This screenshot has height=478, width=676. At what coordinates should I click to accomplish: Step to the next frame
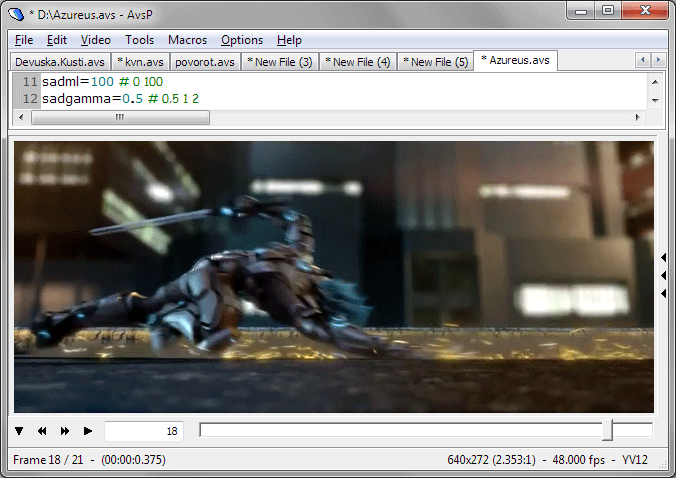click(x=65, y=431)
